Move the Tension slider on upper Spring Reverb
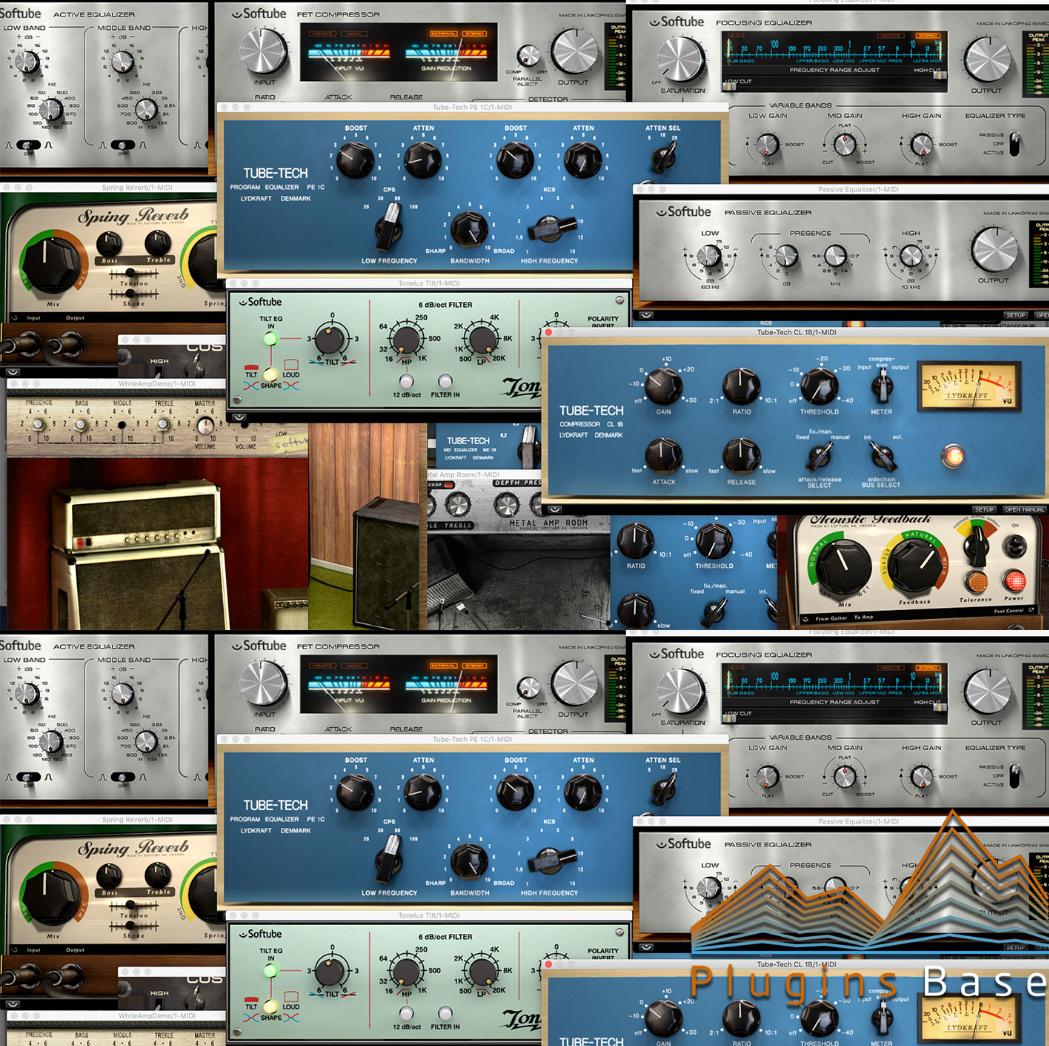This screenshot has height=1046, width=1049. tap(133, 273)
